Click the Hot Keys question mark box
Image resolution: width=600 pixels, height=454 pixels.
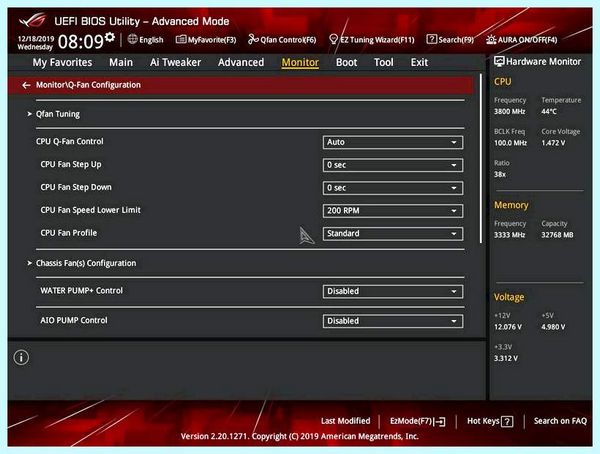click(507, 422)
